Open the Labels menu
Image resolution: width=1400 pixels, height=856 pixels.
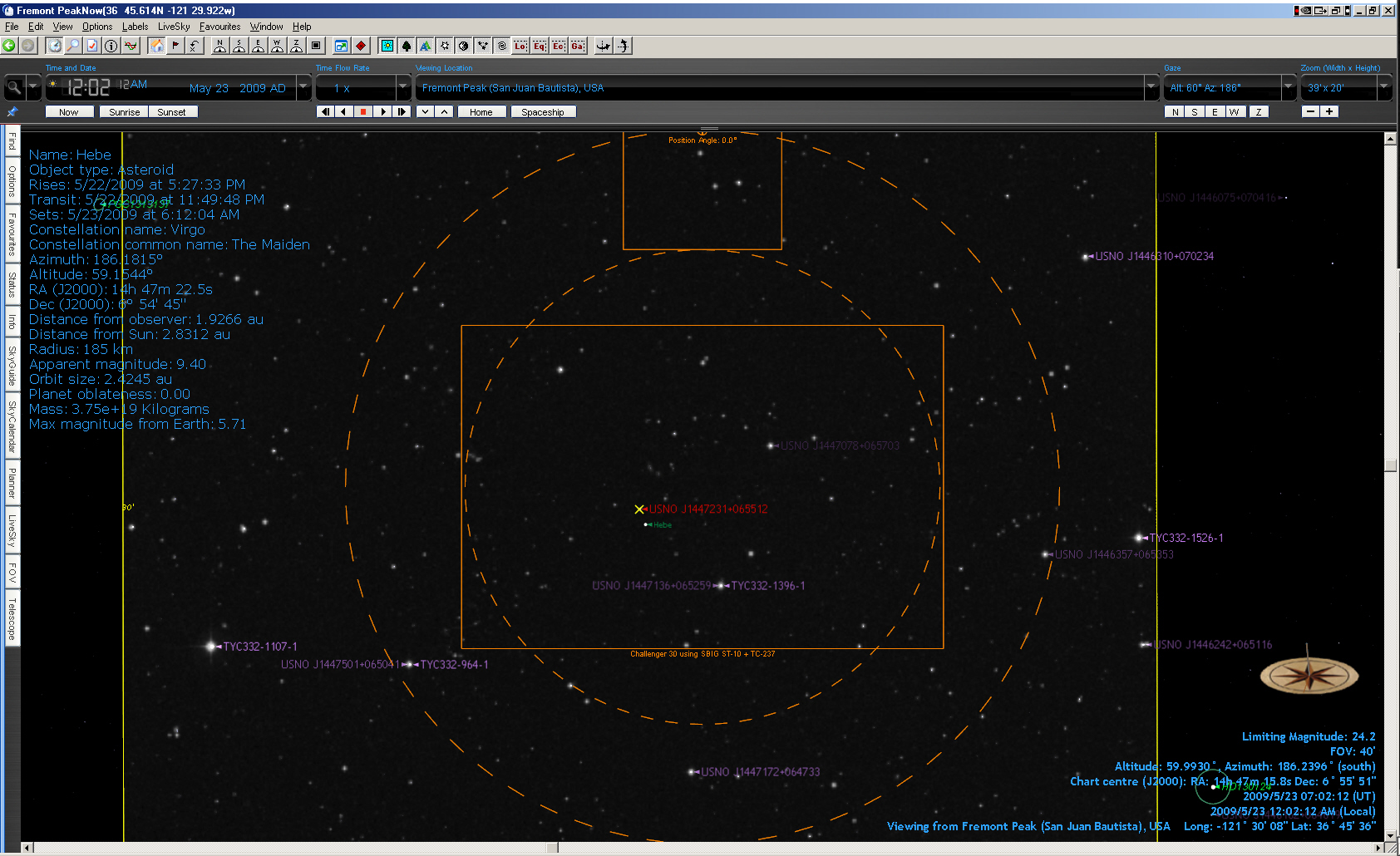pyautogui.click(x=136, y=27)
